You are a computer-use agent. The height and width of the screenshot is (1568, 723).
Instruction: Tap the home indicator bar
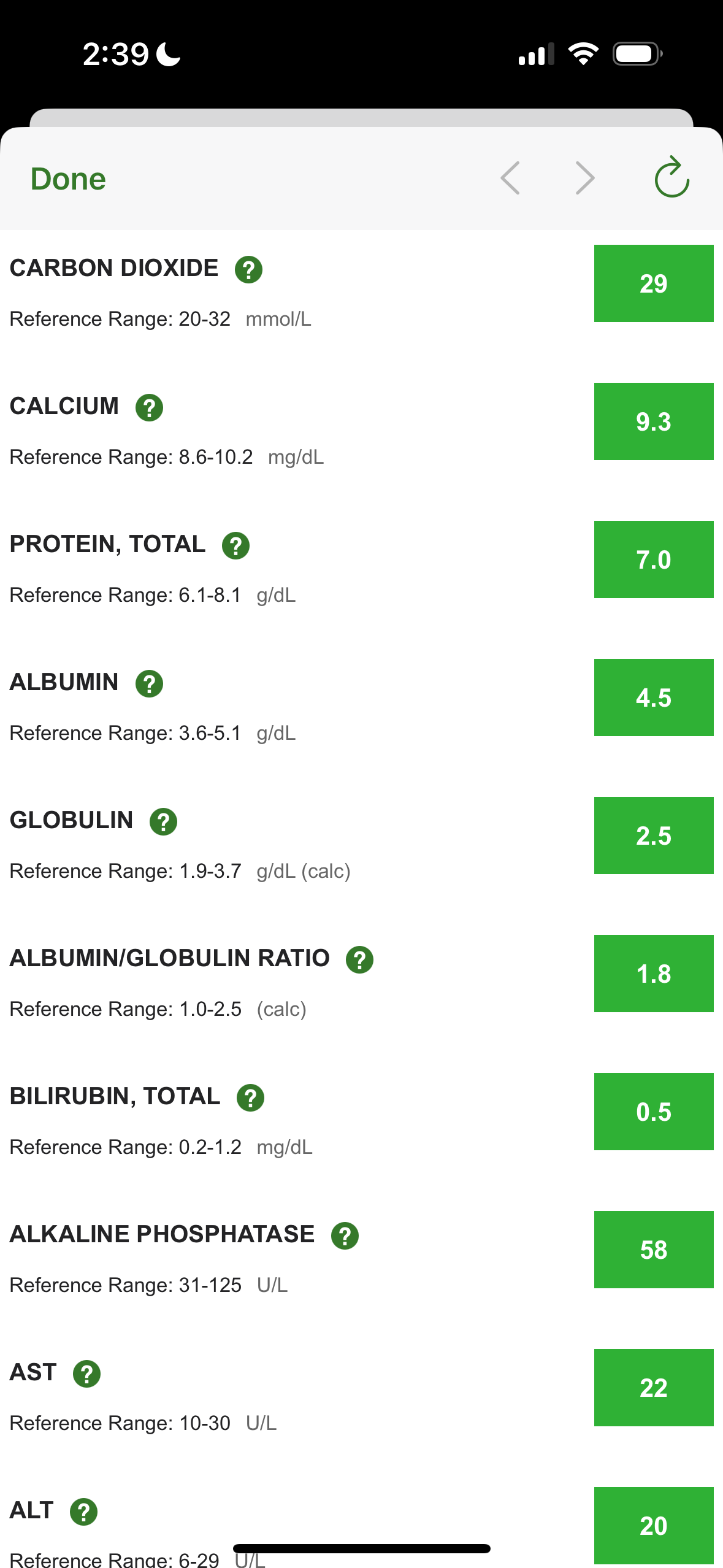point(361,1548)
